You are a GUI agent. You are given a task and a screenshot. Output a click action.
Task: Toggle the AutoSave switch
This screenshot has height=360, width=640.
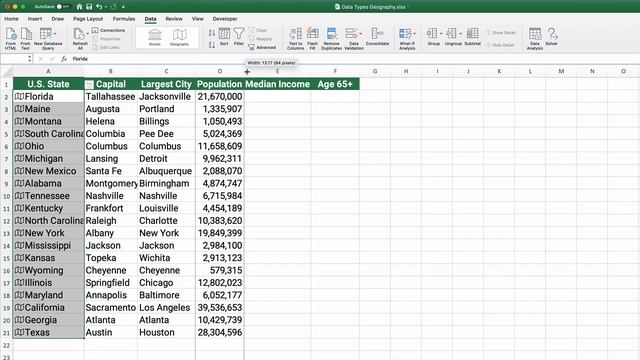[x=62, y=7]
